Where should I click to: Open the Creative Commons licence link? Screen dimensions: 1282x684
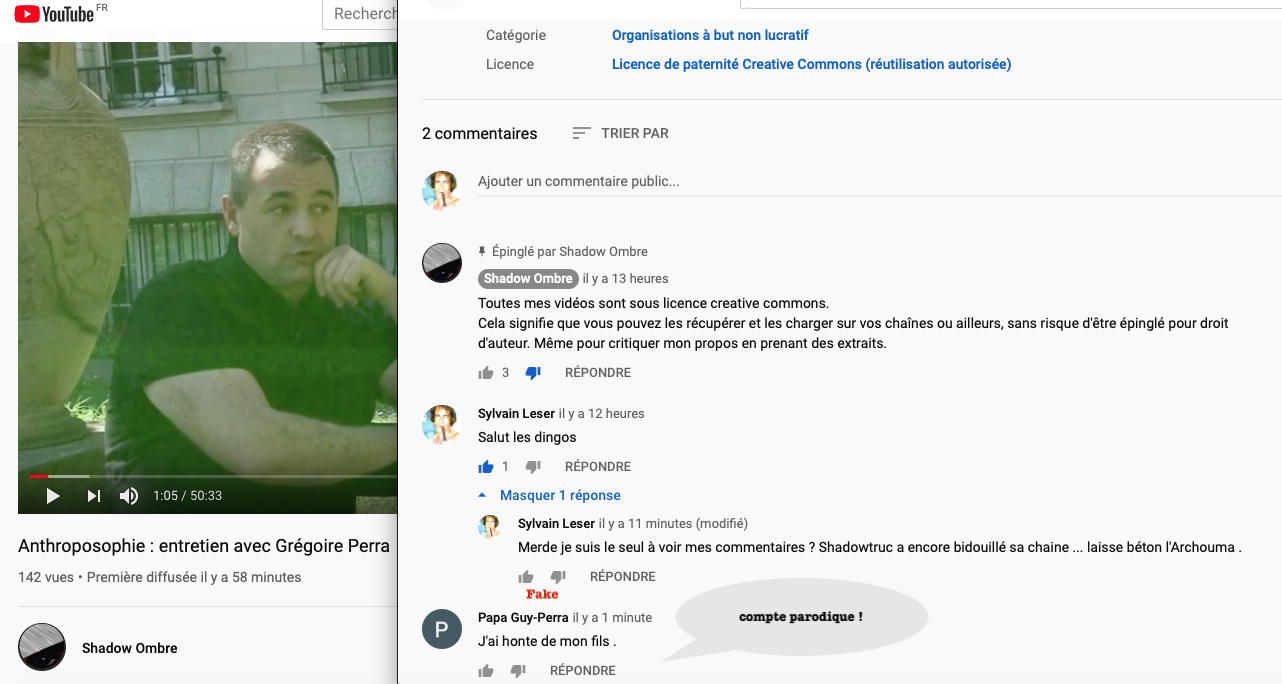pyautogui.click(x=811, y=64)
